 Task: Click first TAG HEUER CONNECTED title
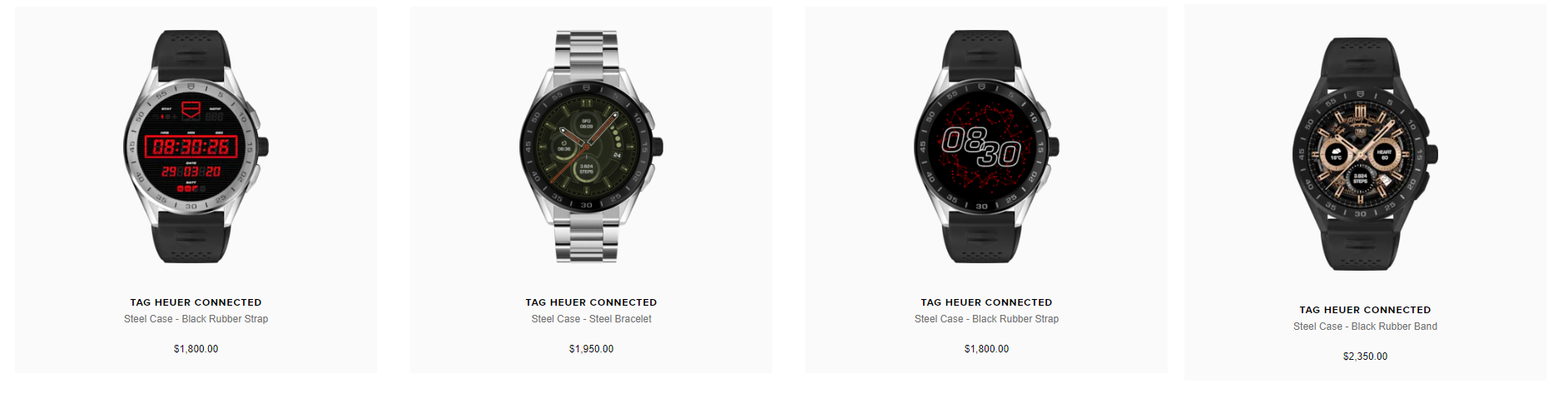[x=196, y=302]
